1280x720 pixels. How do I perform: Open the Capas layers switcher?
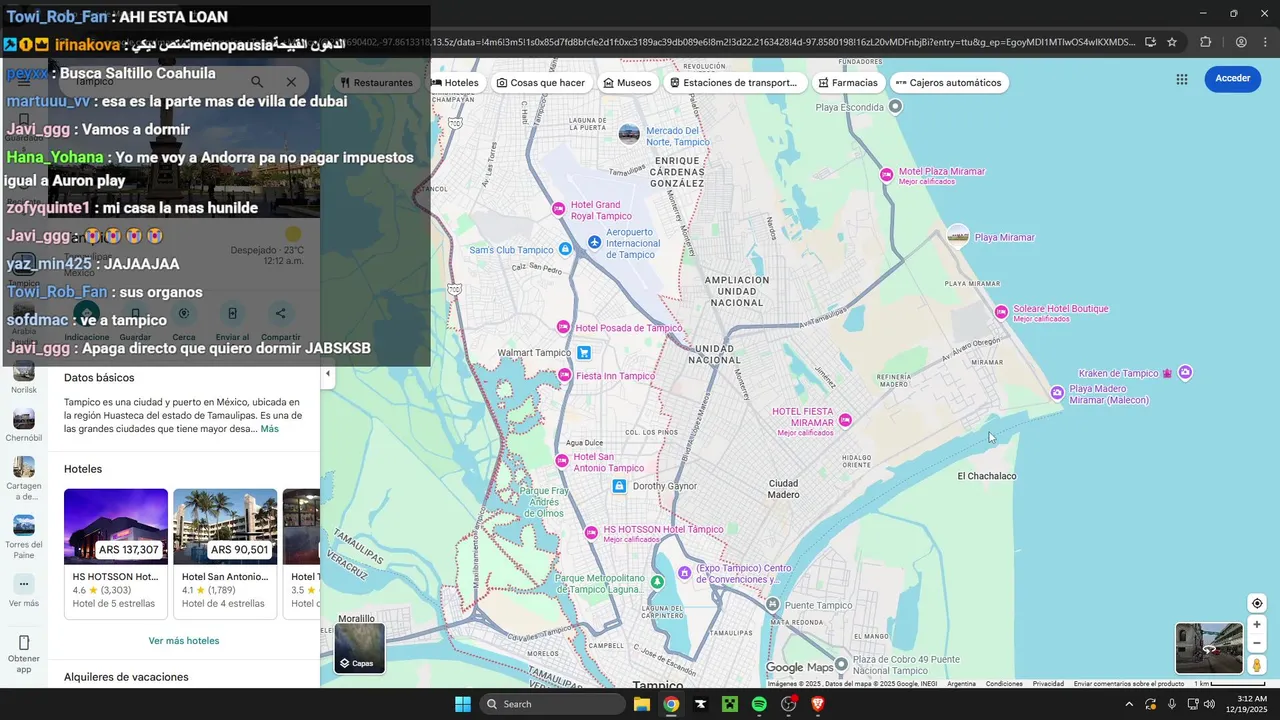359,648
